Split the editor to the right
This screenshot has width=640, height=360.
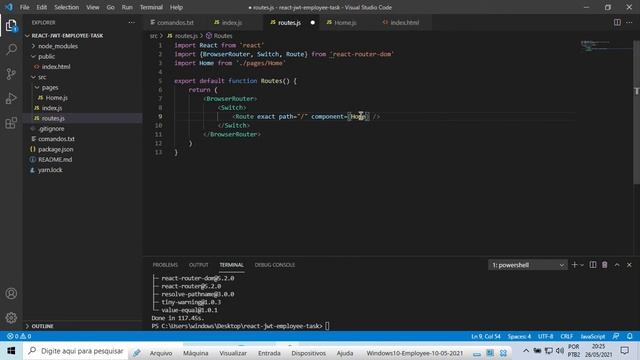(617, 22)
